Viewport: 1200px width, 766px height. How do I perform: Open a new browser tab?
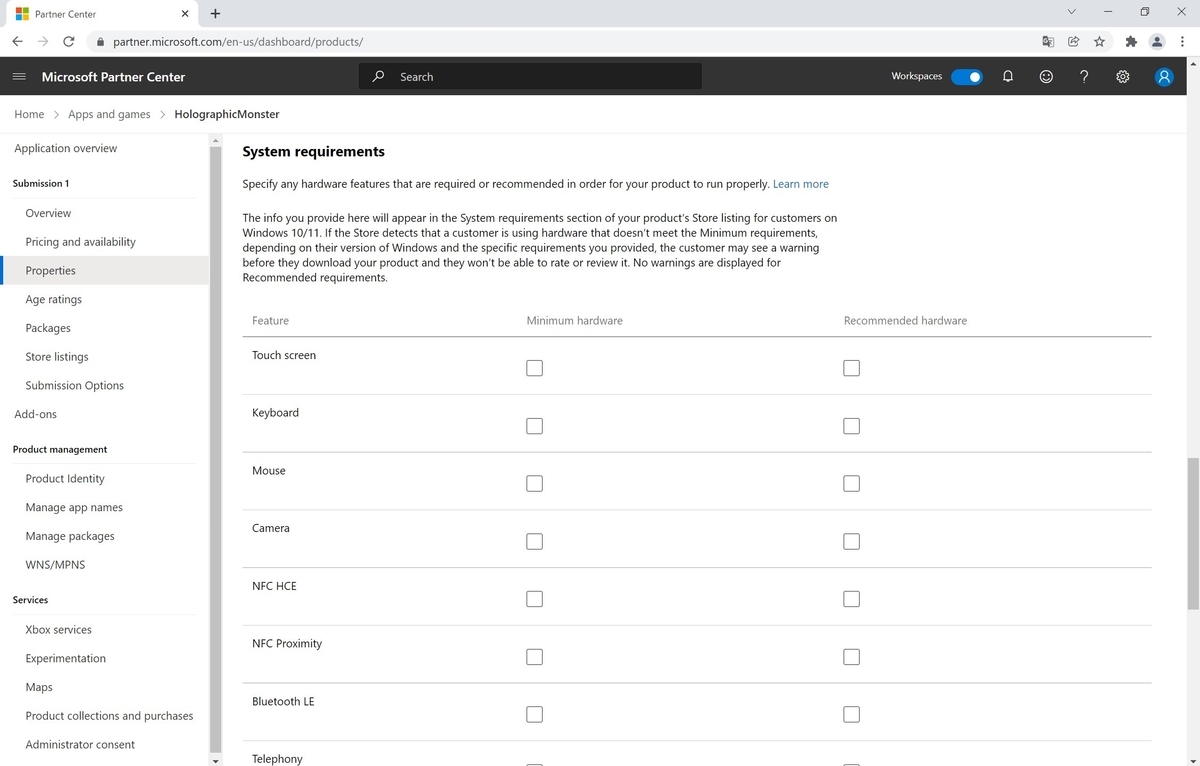[216, 14]
